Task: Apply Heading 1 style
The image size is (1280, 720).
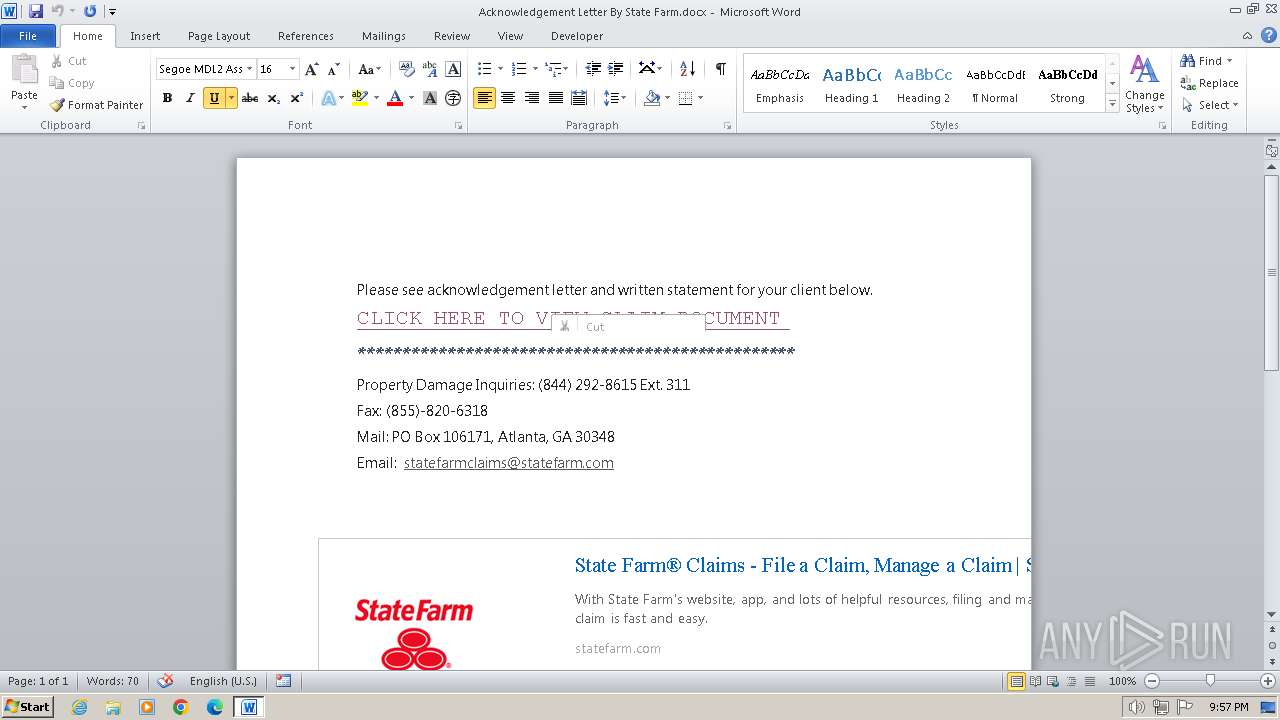Action: (x=852, y=84)
